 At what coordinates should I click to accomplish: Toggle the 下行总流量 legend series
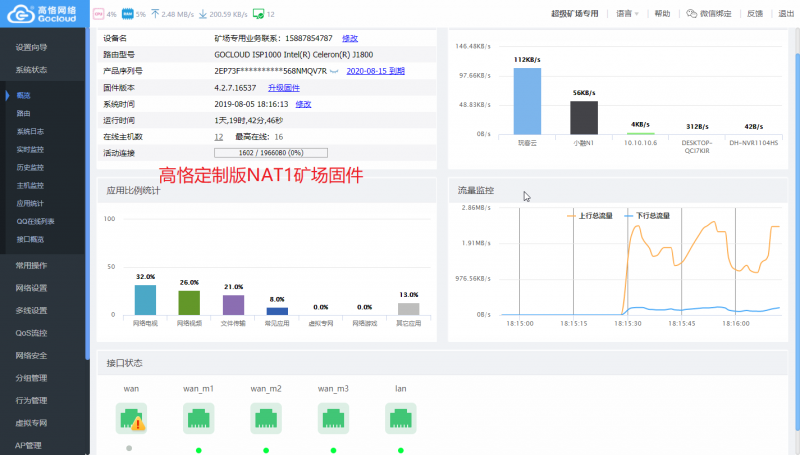click(647, 216)
